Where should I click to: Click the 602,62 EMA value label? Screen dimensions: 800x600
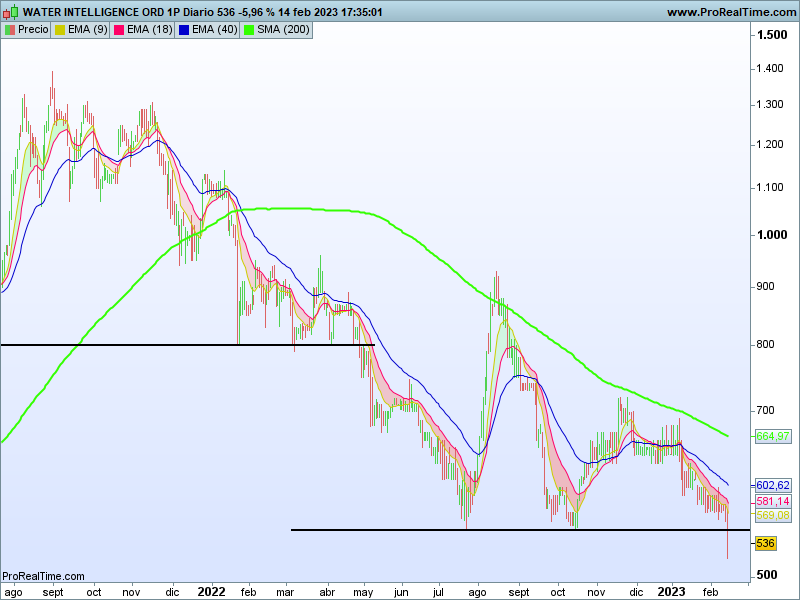click(x=772, y=485)
